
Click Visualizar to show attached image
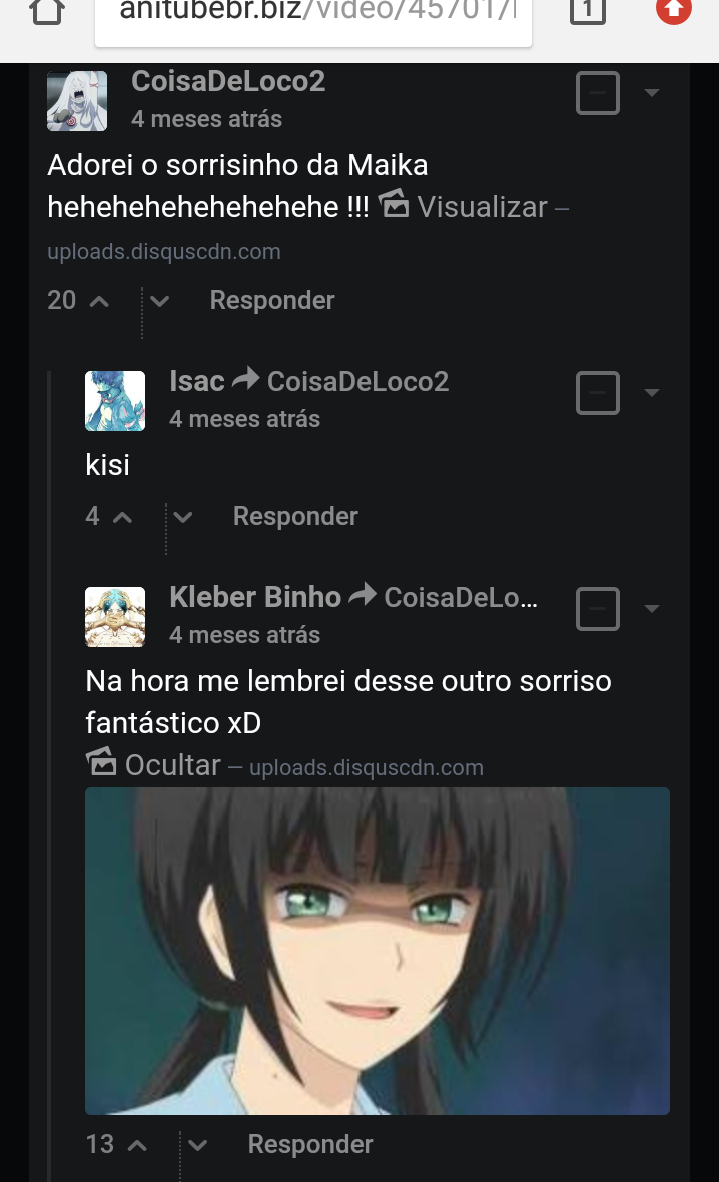(482, 207)
